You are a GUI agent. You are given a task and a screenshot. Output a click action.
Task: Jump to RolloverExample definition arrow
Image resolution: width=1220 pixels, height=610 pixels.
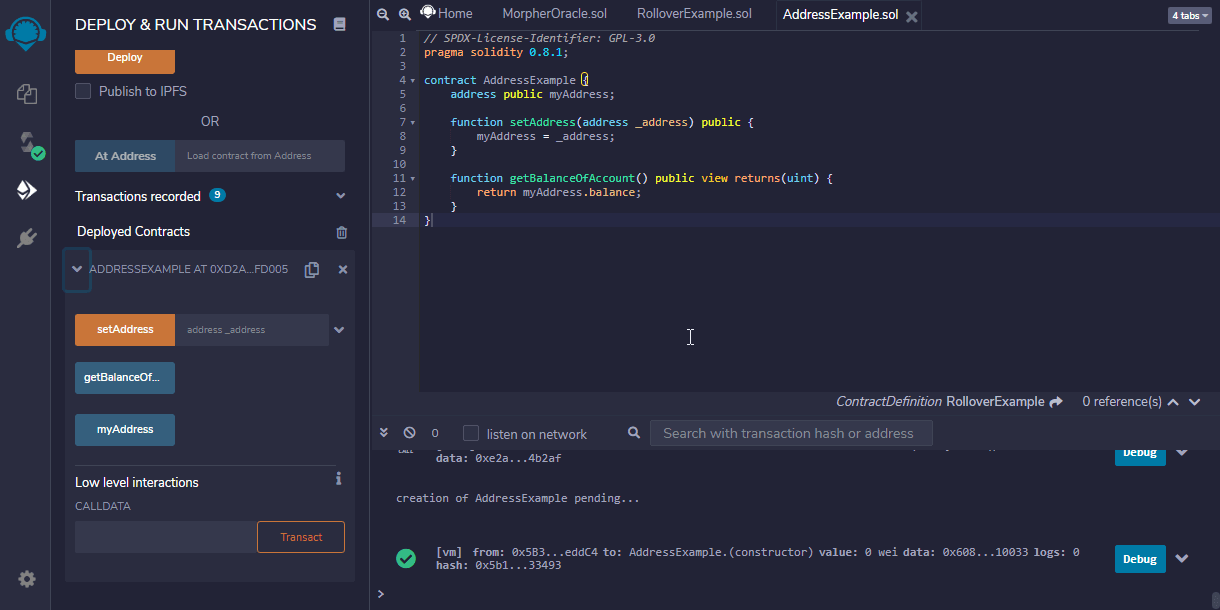1056,401
